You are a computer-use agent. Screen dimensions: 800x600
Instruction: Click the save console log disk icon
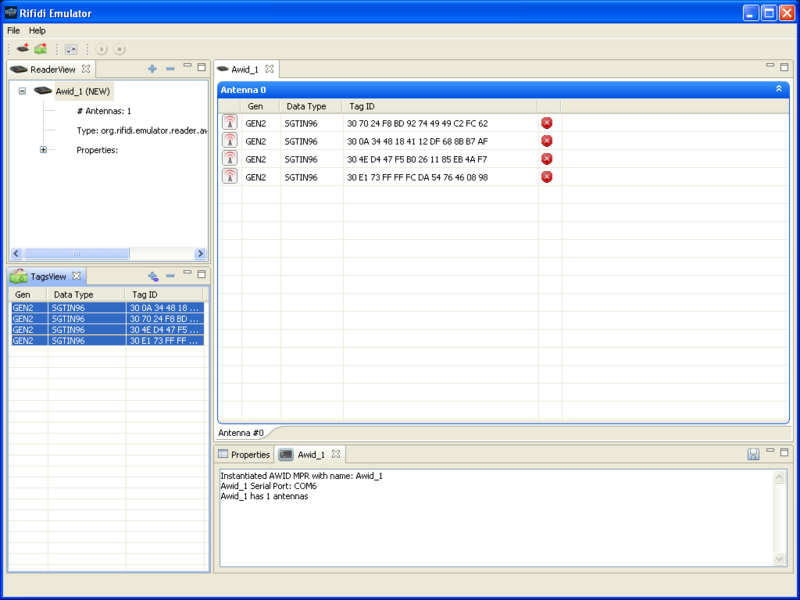tap(753, 454)
